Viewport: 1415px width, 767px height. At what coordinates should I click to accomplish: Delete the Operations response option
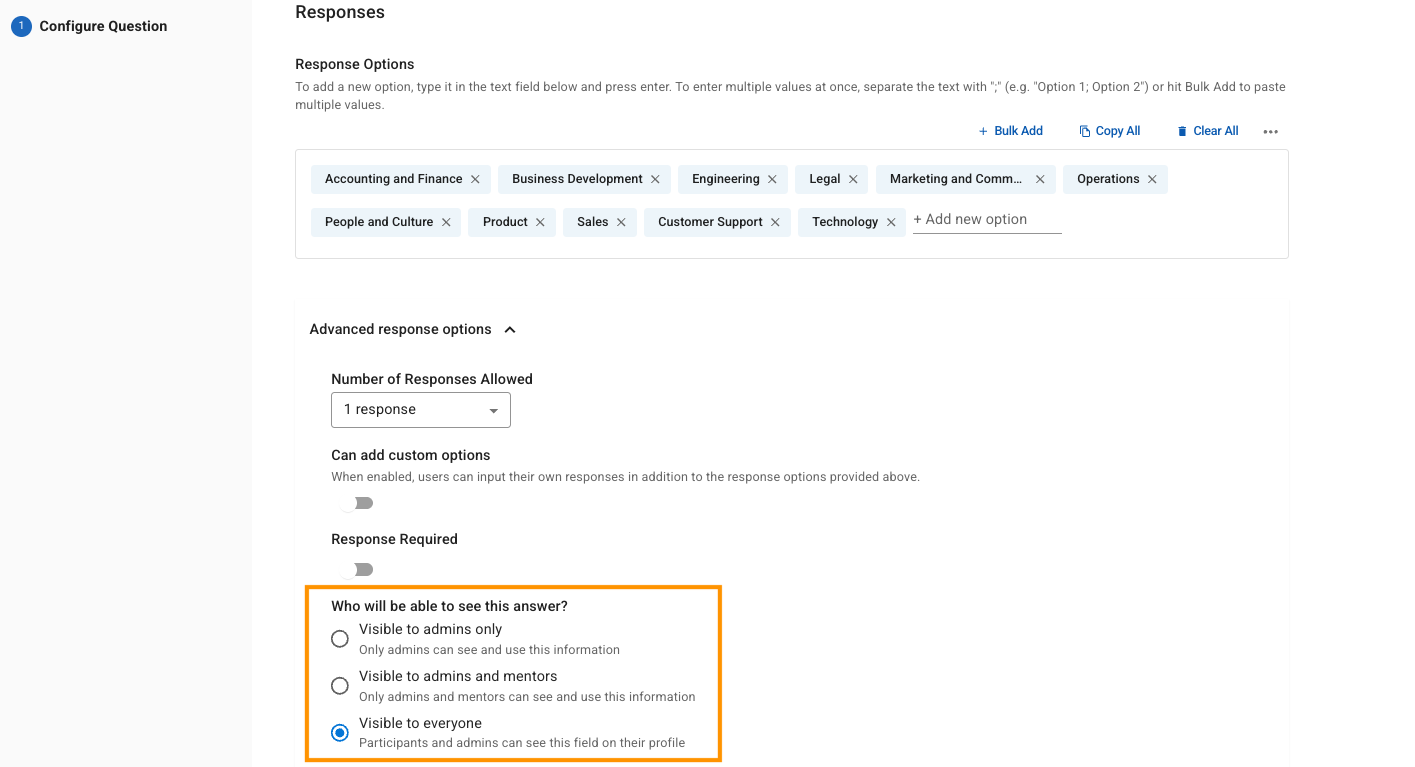coord(1152,180)
